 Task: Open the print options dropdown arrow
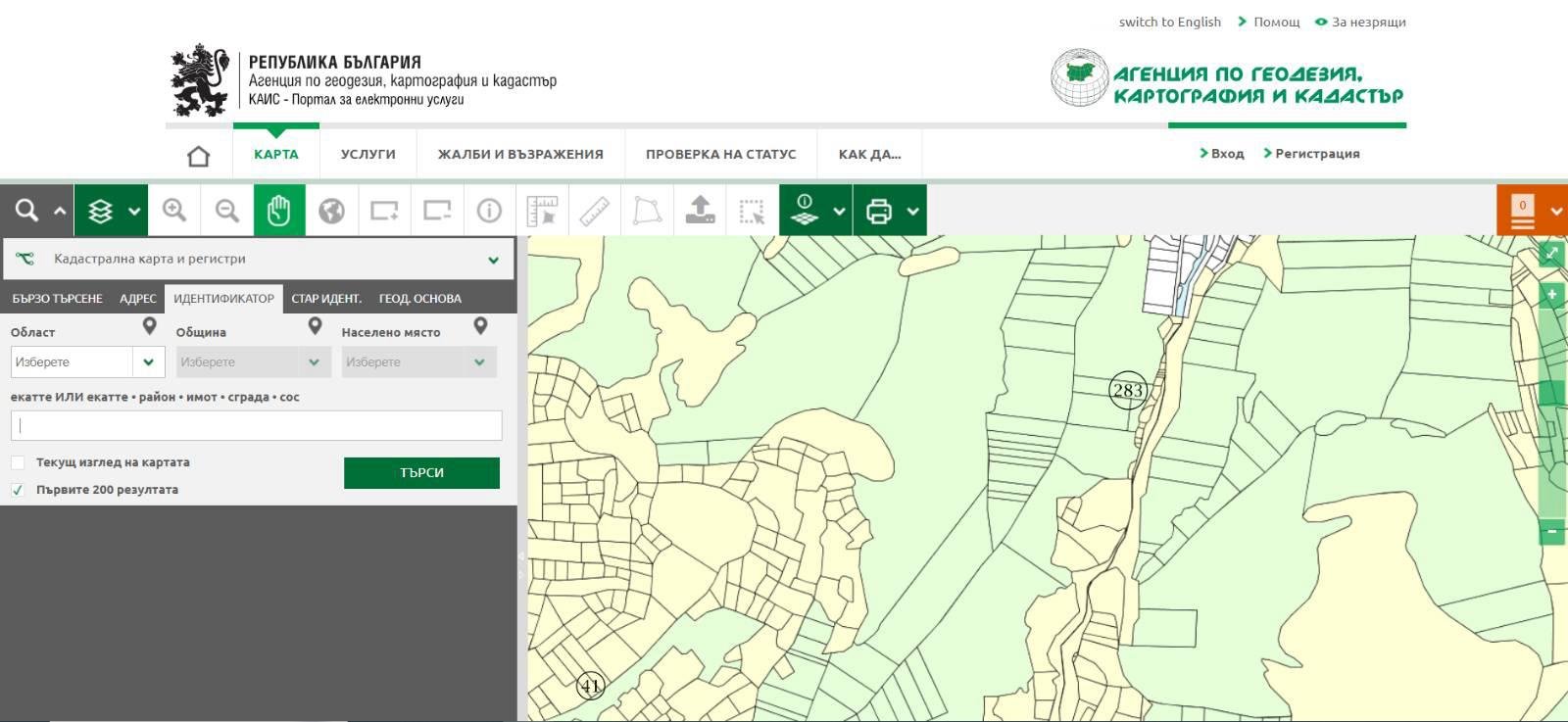[x=912, y=211]
